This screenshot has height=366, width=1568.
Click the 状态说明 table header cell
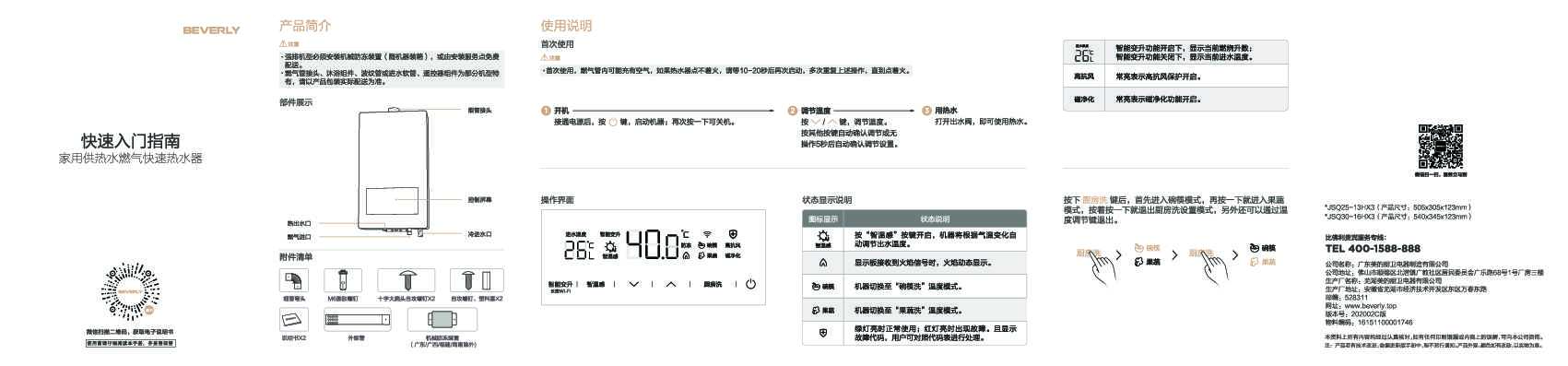935,219
